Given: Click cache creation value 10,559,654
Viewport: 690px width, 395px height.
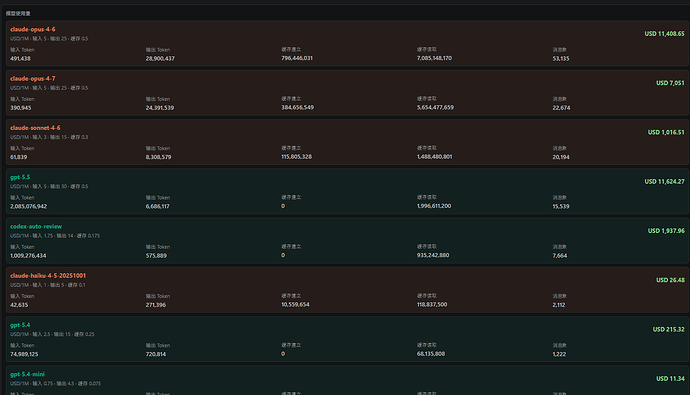Looking at the screenshot, I should [x=295, y=304].
